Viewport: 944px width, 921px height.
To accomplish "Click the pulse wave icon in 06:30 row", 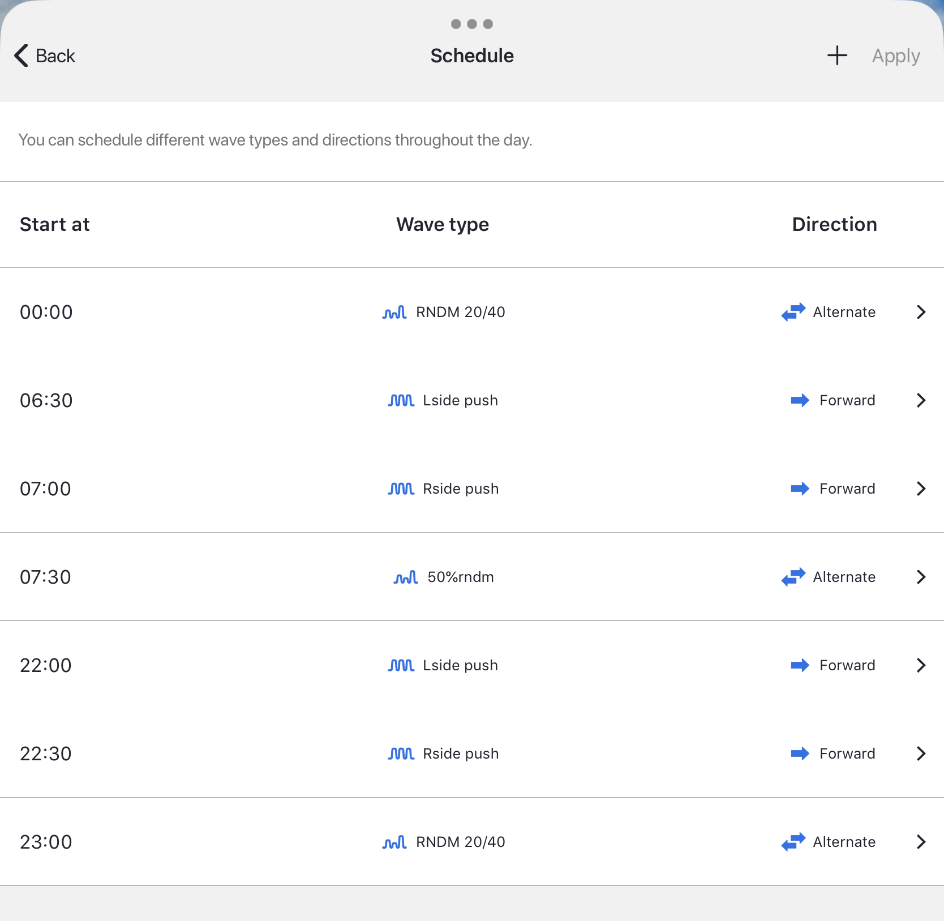I will [x=401, y=400].
